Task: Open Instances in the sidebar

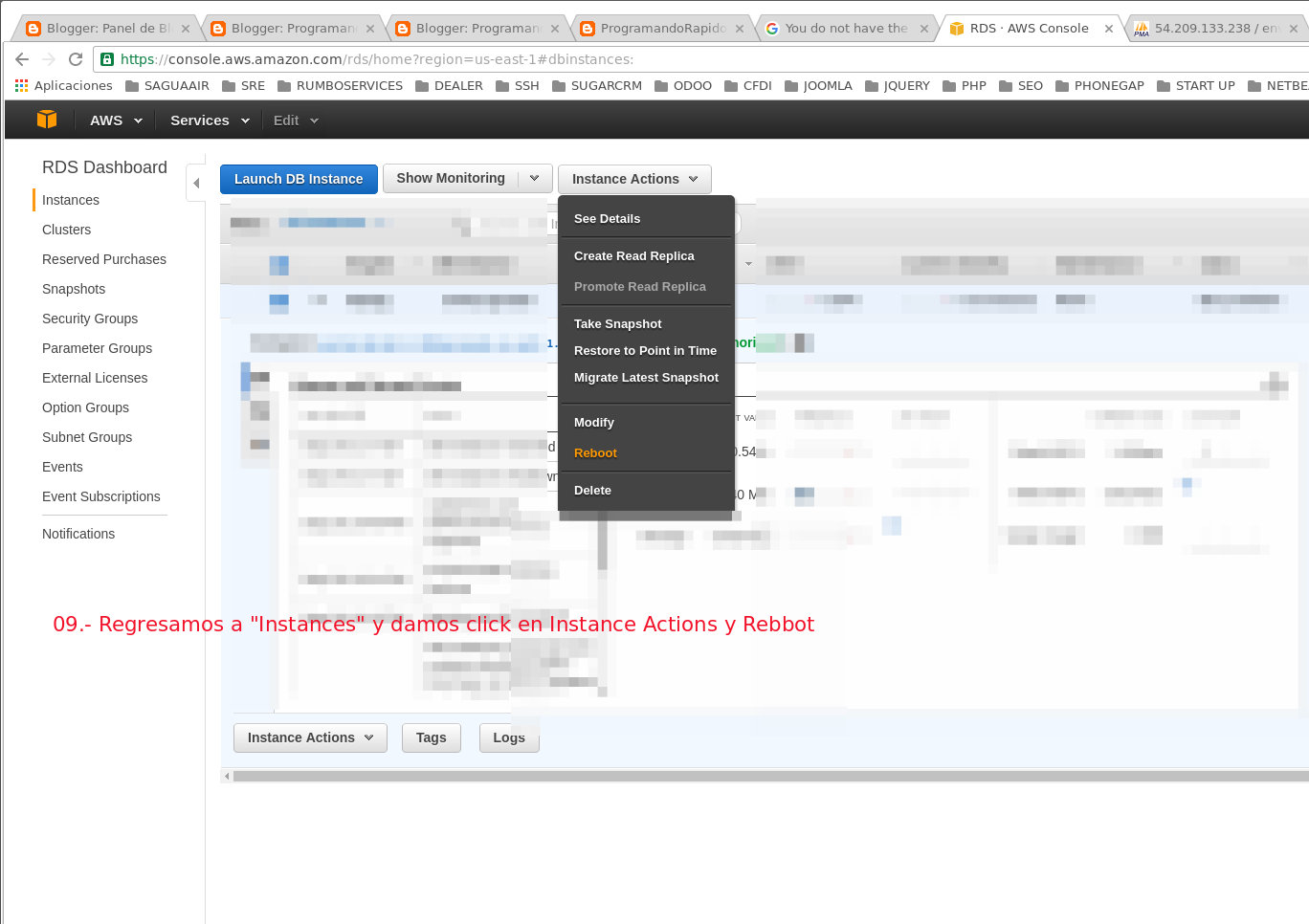Action: [x=71, y=200]
